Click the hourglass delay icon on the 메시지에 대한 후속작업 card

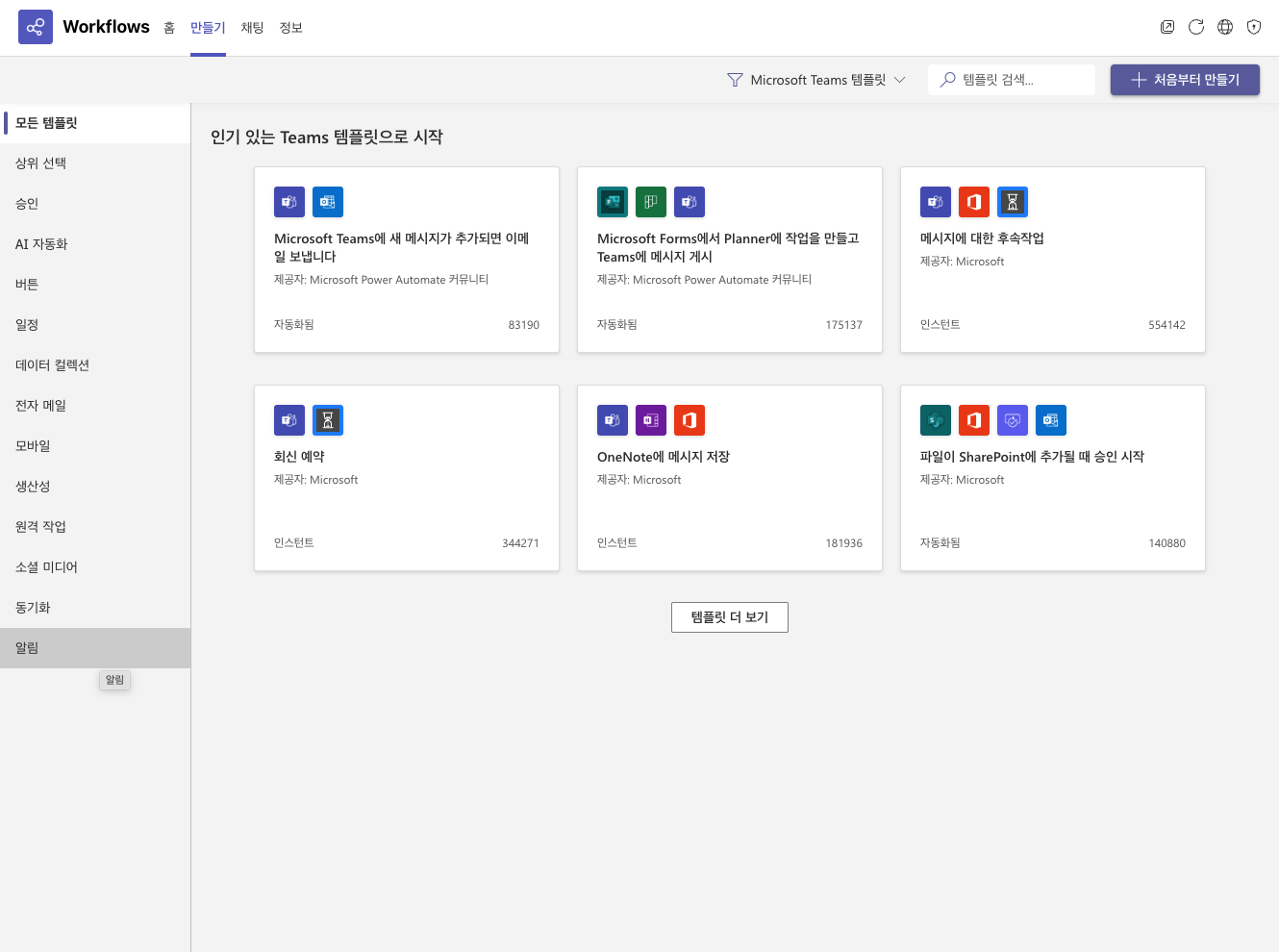(1013, 202)
